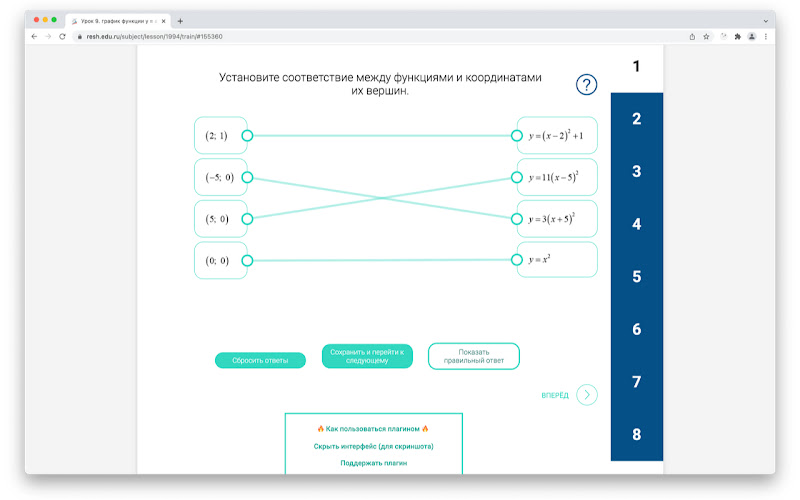This screenshot has width=800, height=500.
Task: Expand the tab search chevron
Action: (765, 21)
